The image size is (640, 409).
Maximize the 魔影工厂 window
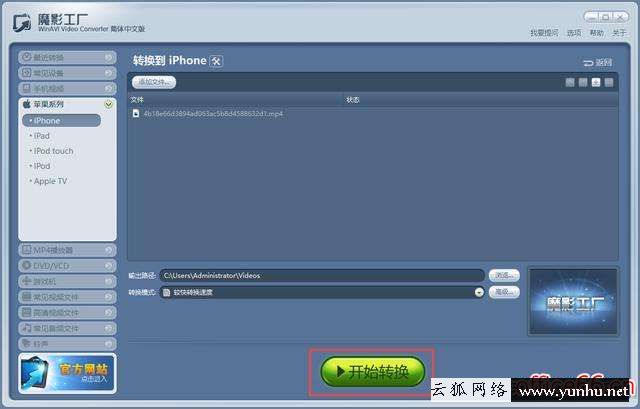(x=606, y=17)
